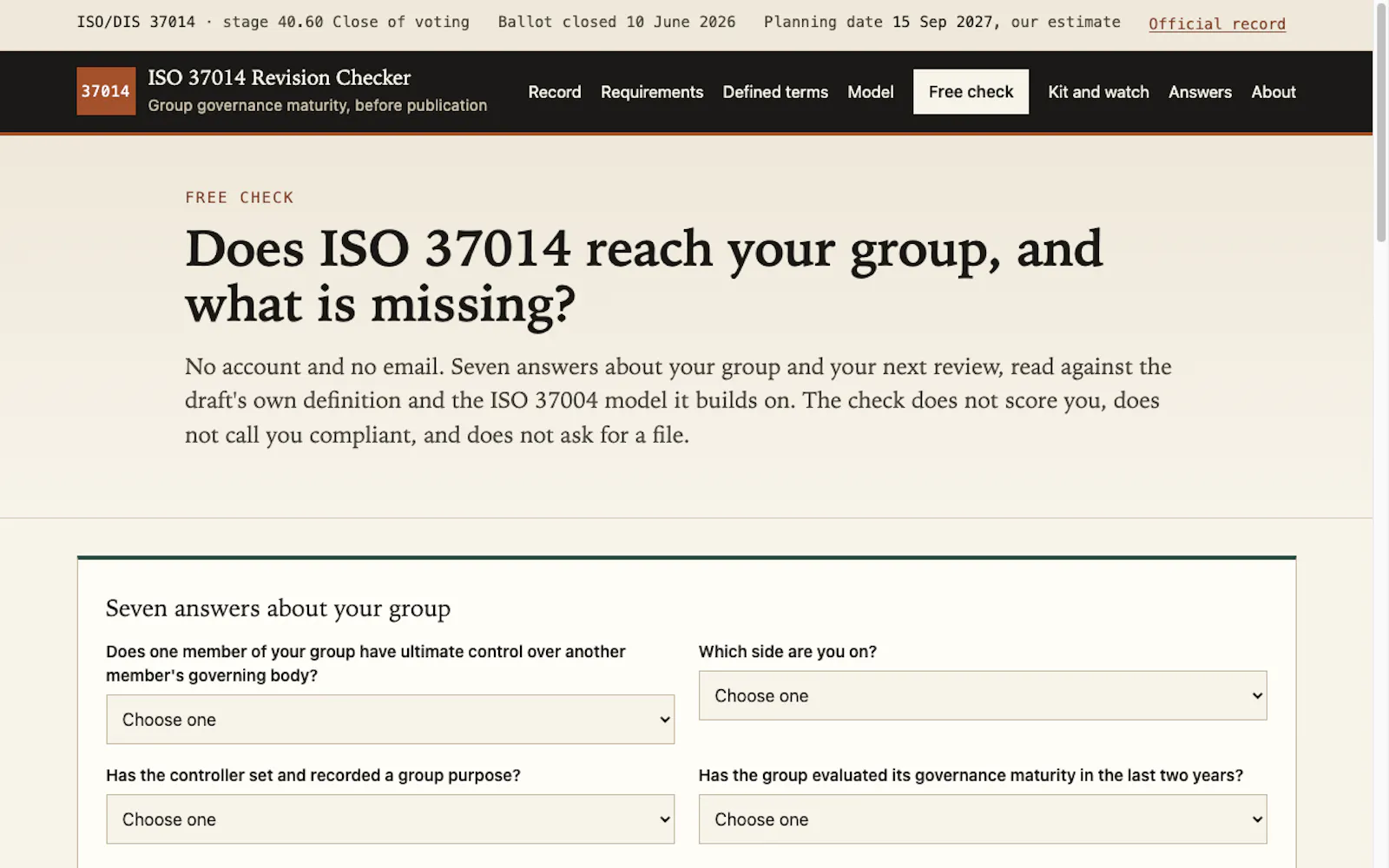Click the 'Seven answers about your group' heading
The height and width of the screenshot is (868, 1389).
[278, 608]
